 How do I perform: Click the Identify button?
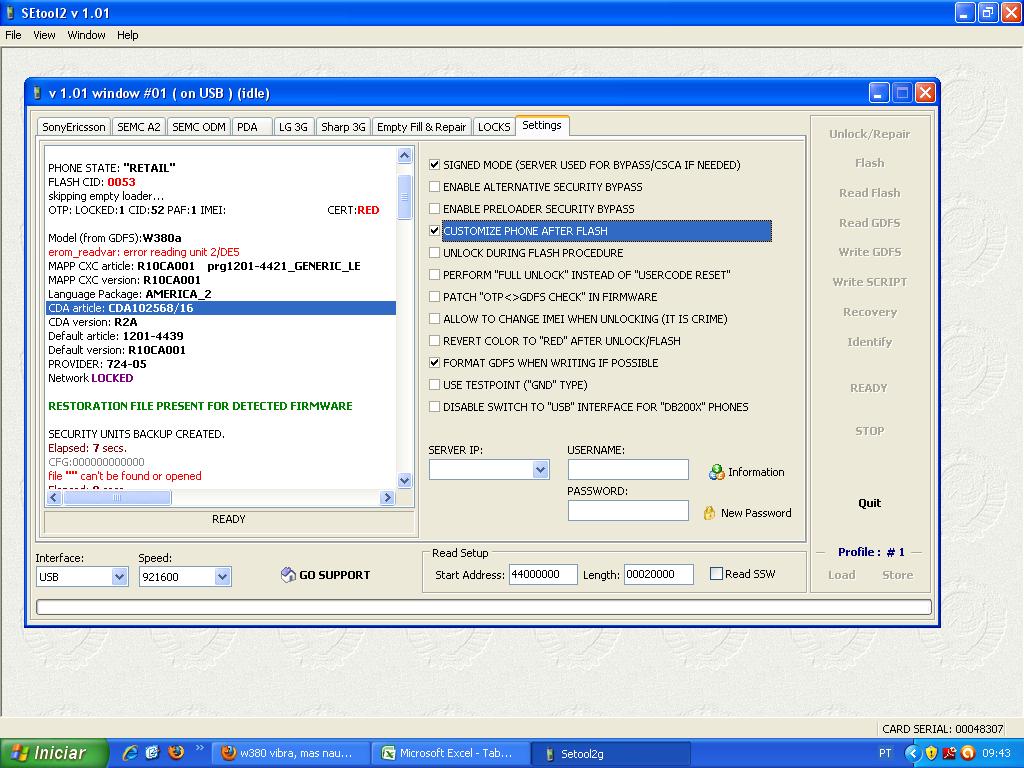869,342
